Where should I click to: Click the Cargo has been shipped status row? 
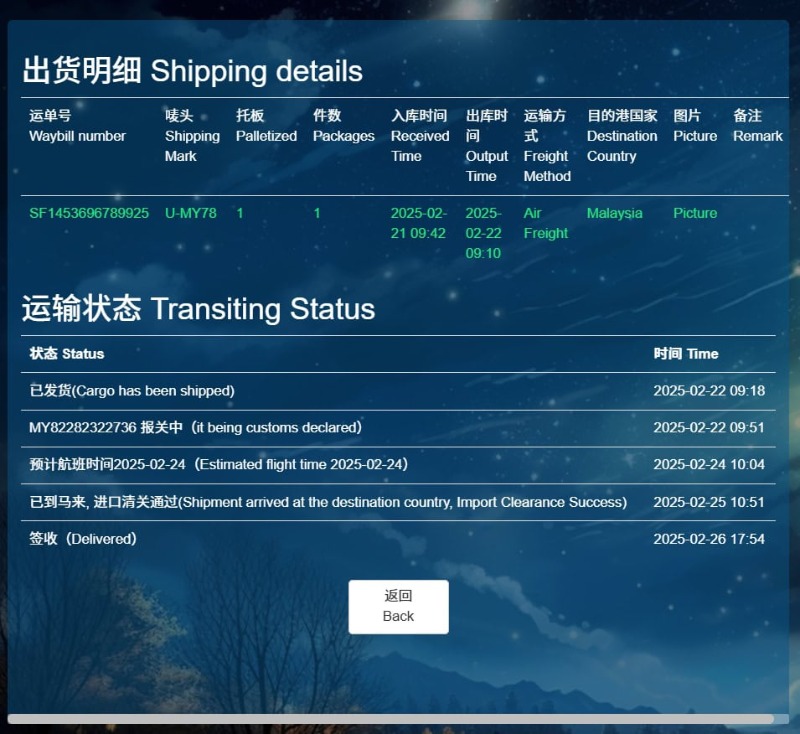coord(132,391)
